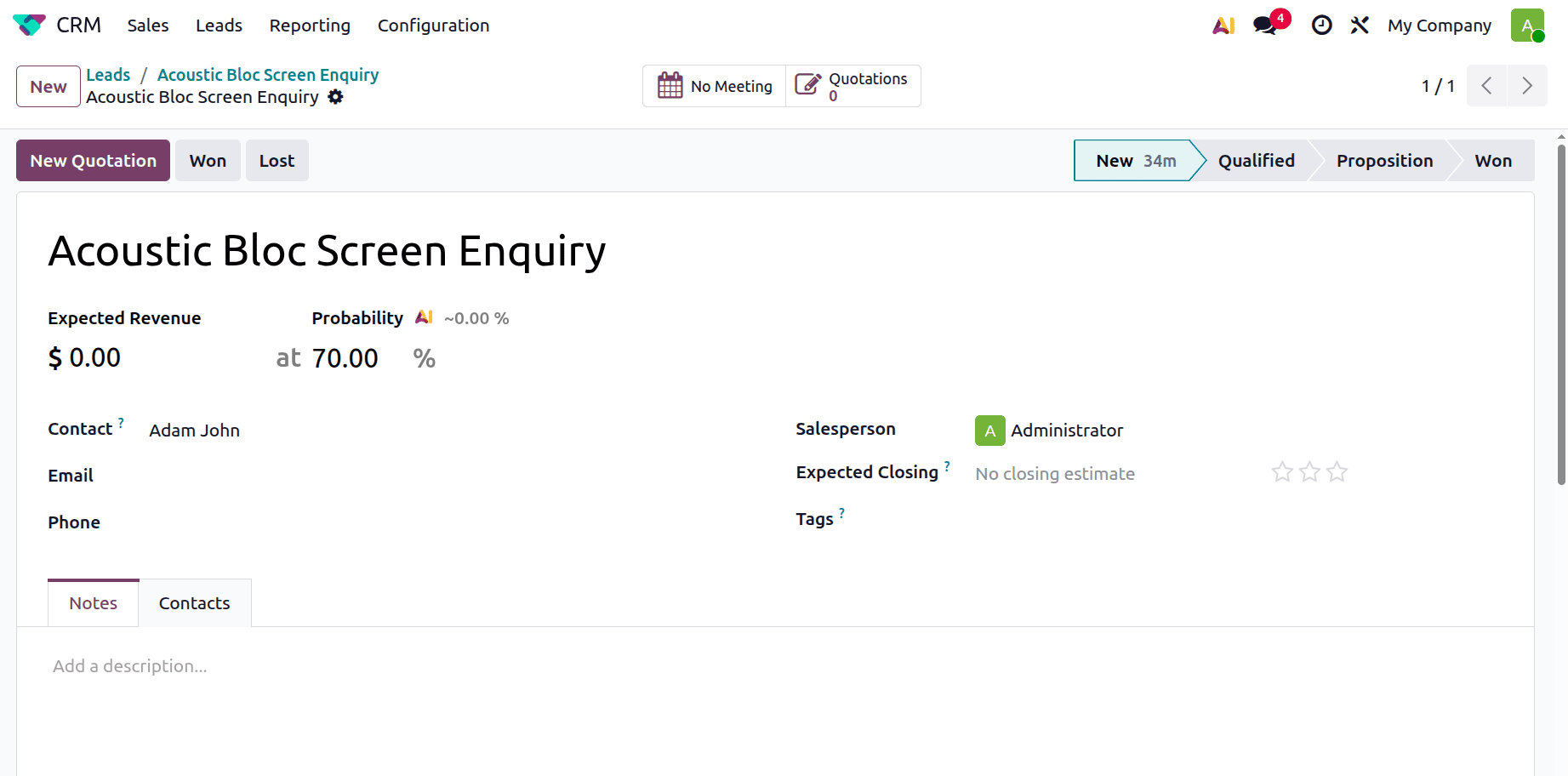Screen dimensions: 1568x776
Task: Show Tags help tooltip
Action: (x=841, y=512)
